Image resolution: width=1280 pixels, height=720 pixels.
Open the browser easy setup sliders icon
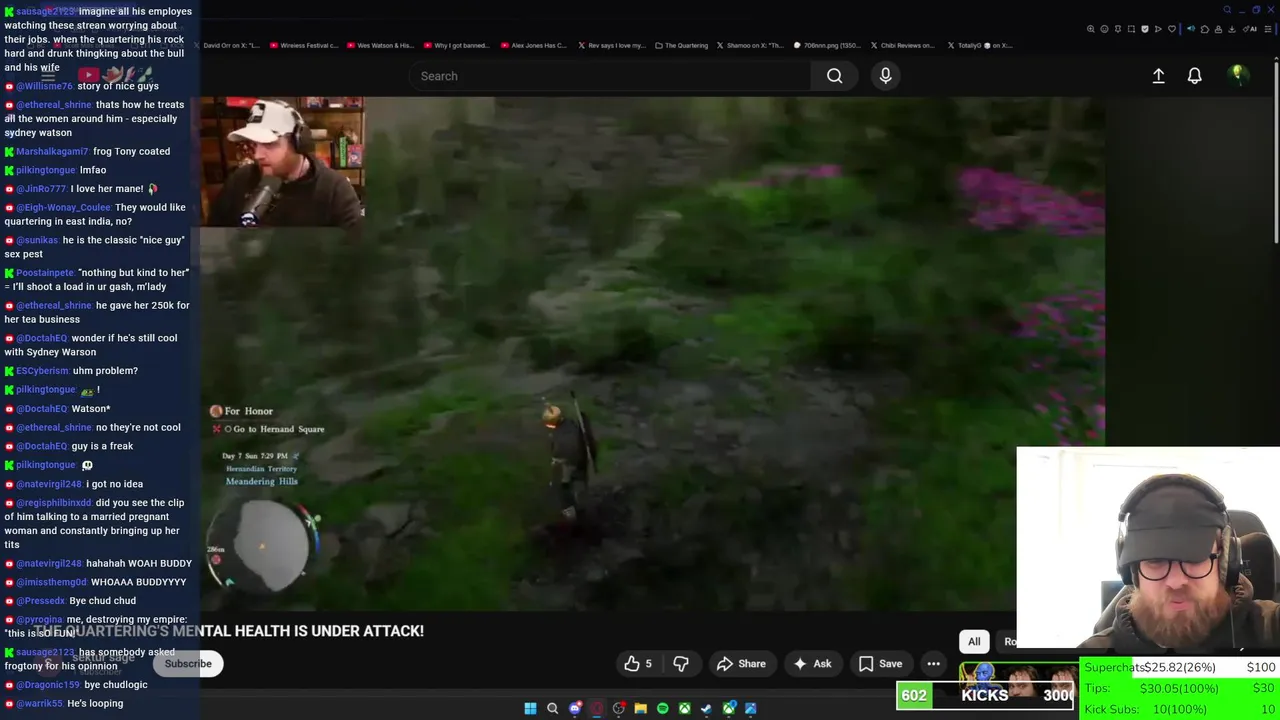(x=1268, y=29)
